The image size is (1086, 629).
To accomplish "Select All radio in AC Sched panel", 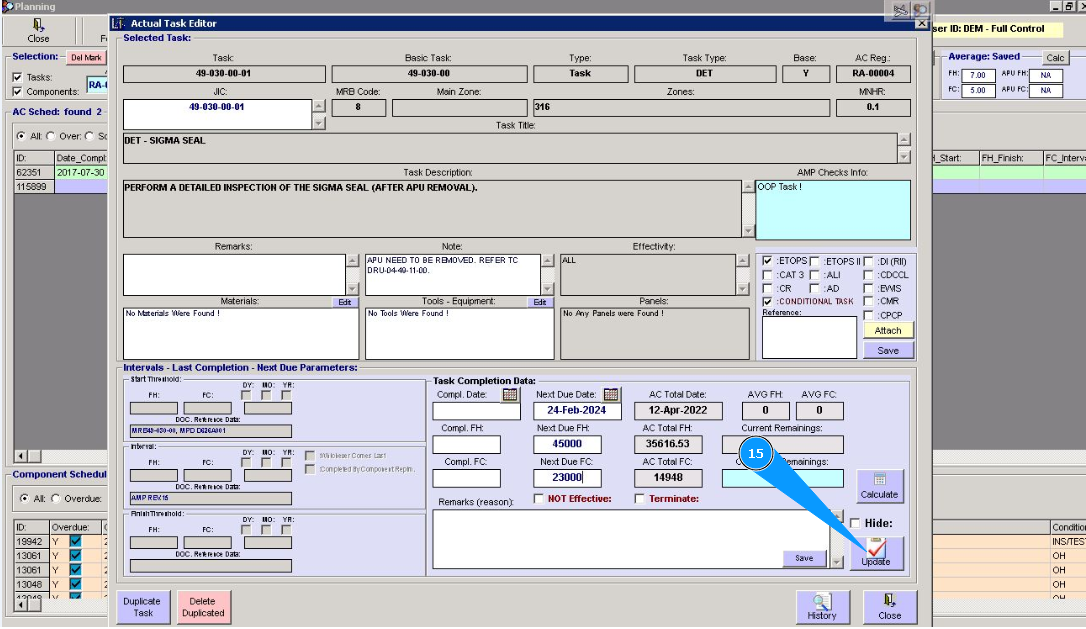I will pos(21,136).
